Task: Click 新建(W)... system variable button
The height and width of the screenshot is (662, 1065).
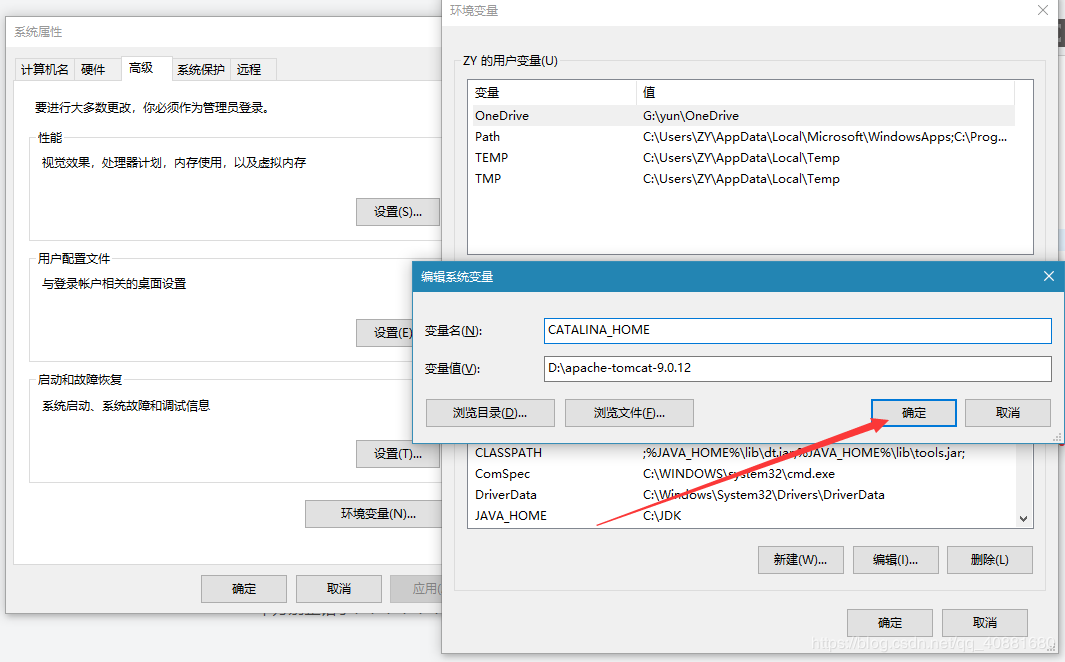Action: coord(801,559)
